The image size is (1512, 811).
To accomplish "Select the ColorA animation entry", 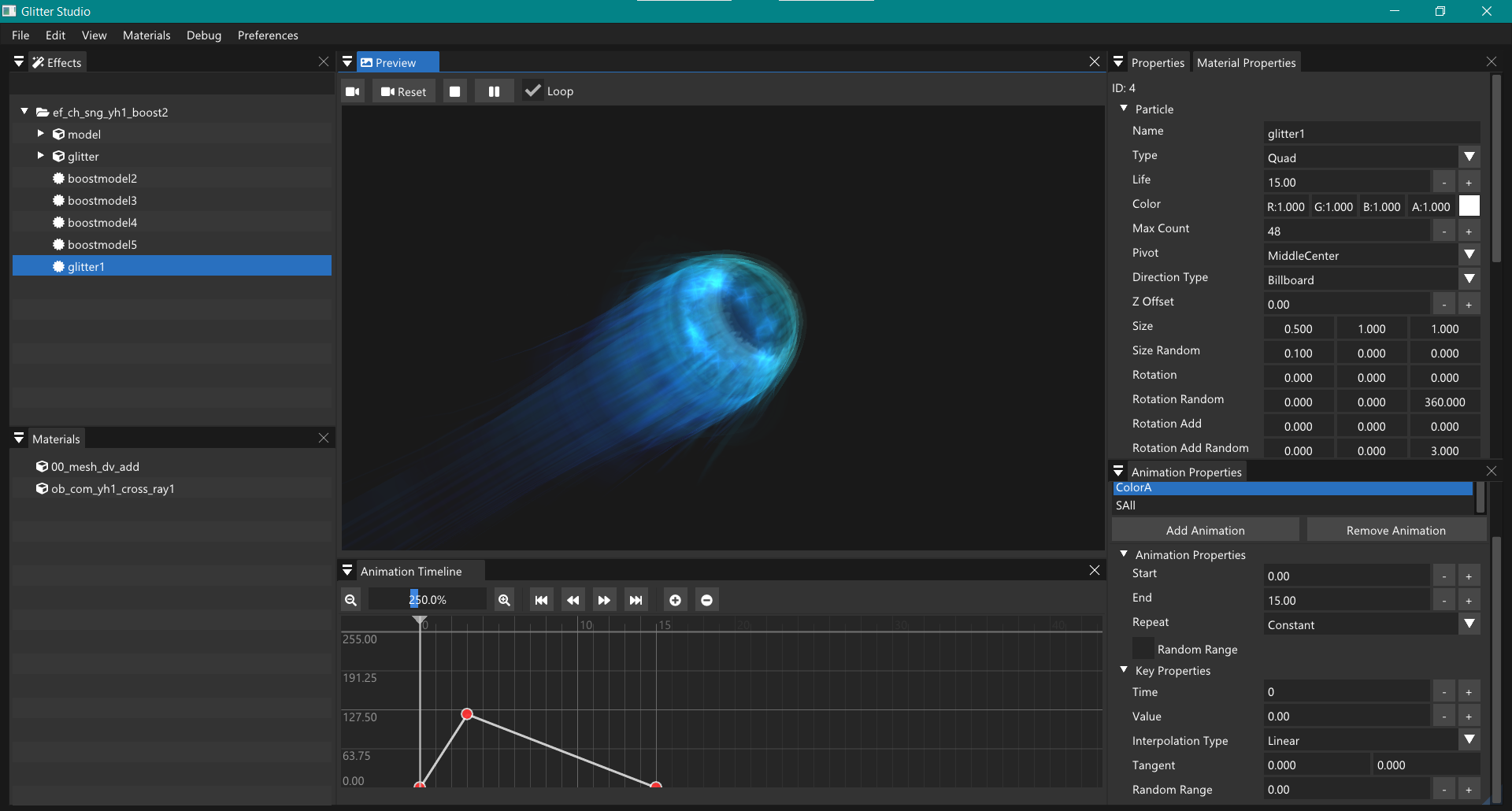I will tap(1292, 488).
